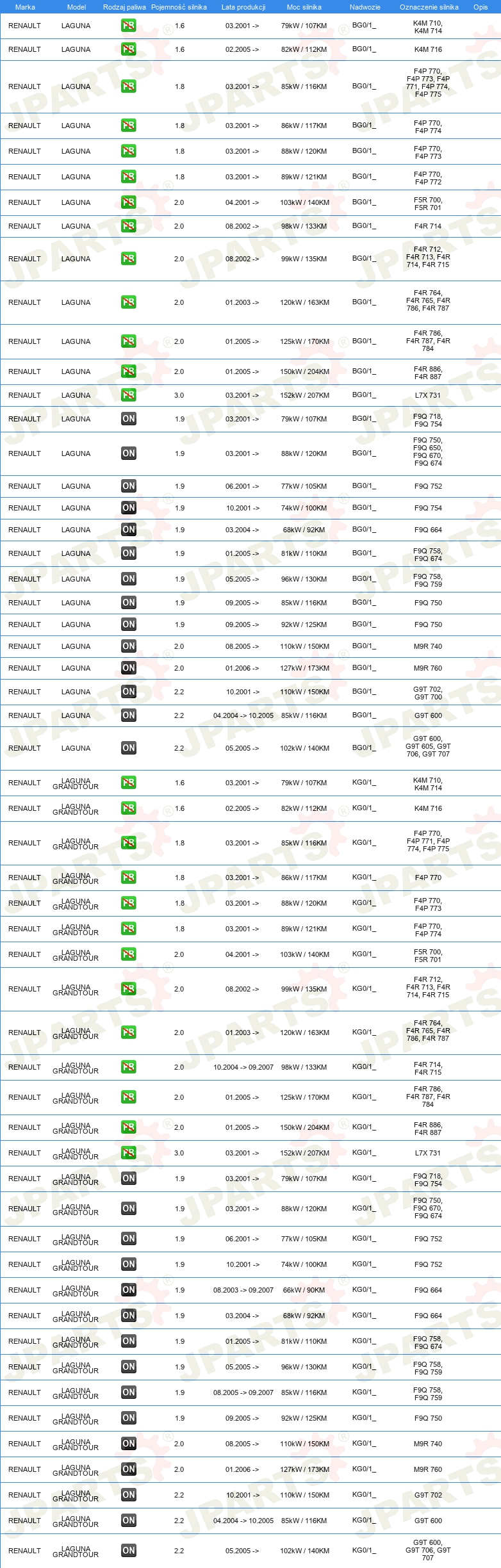Click ON diesel icon in BG0/1_ 102kW/140KM row

[x=128, y=748]
